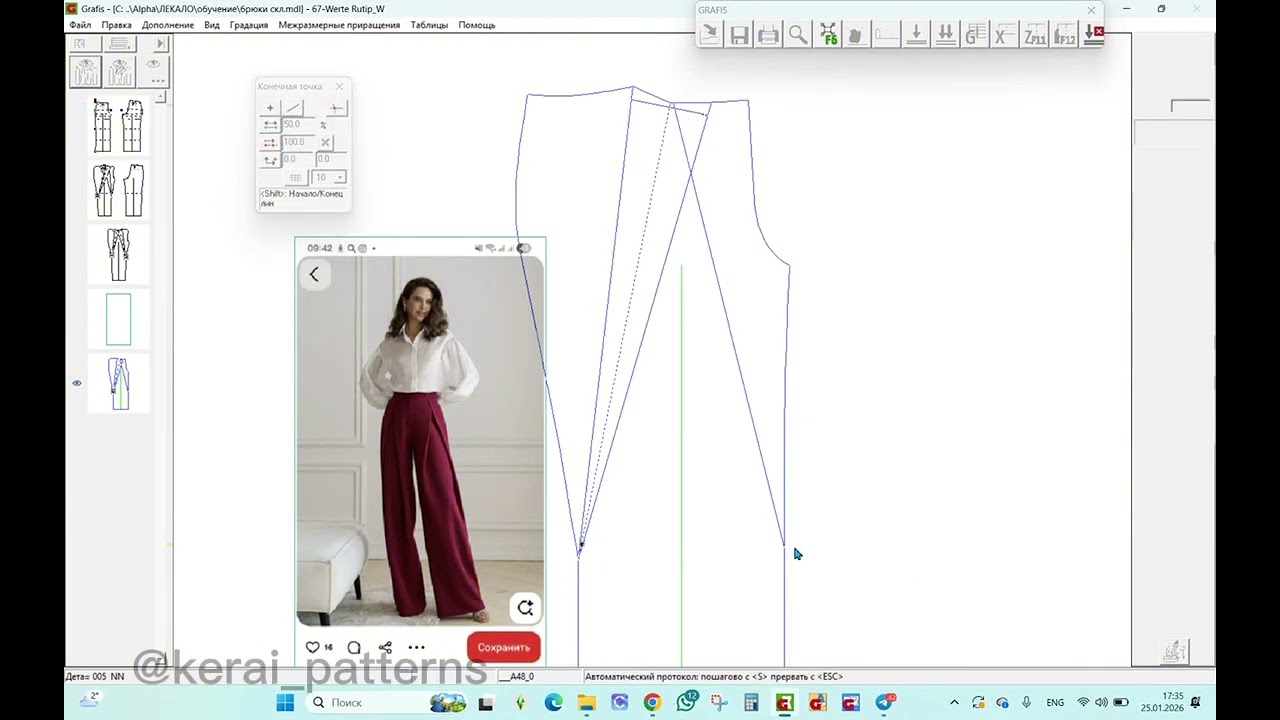Click the Z F11 icon
The height and width of the screenshot is (720, 1280).
[x=1034, y=35]
